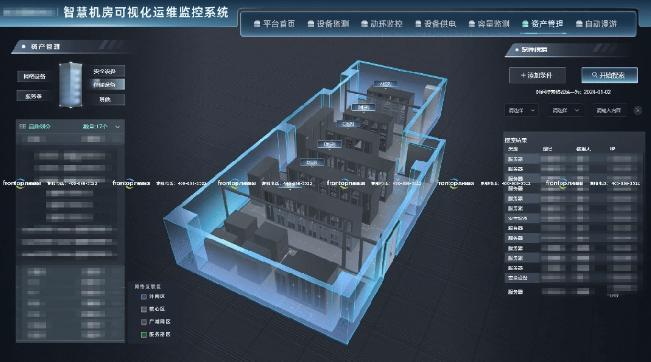Click the round clear icon beside the search input
651x362 pixels.
(638, 110)
